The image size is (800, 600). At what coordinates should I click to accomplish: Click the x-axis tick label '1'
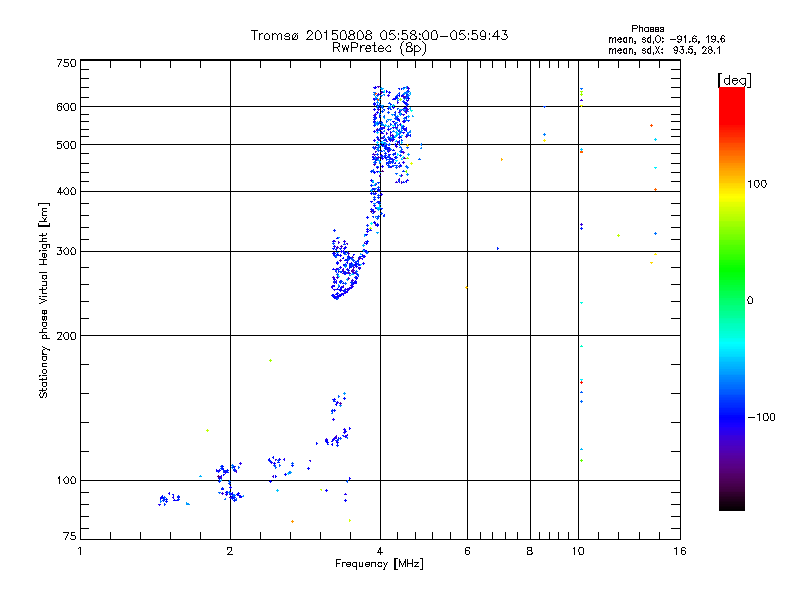80,551
